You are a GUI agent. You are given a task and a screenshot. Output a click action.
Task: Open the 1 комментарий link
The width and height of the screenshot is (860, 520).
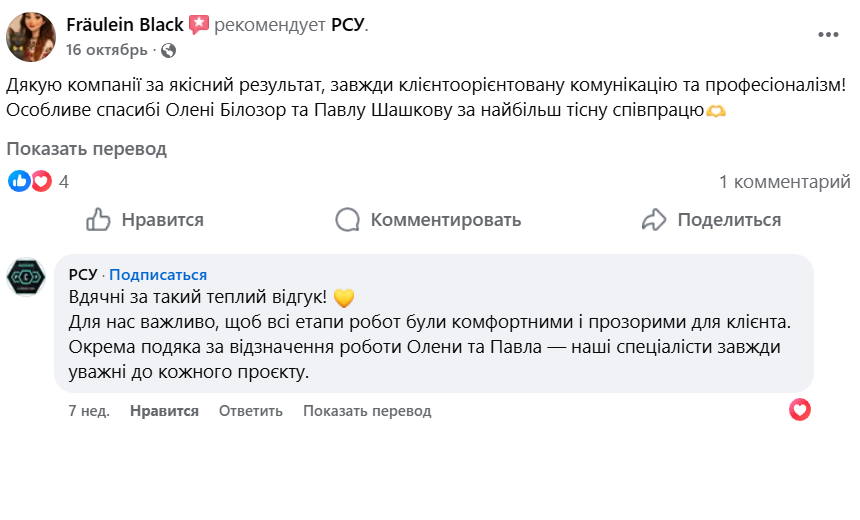(785, 182)
